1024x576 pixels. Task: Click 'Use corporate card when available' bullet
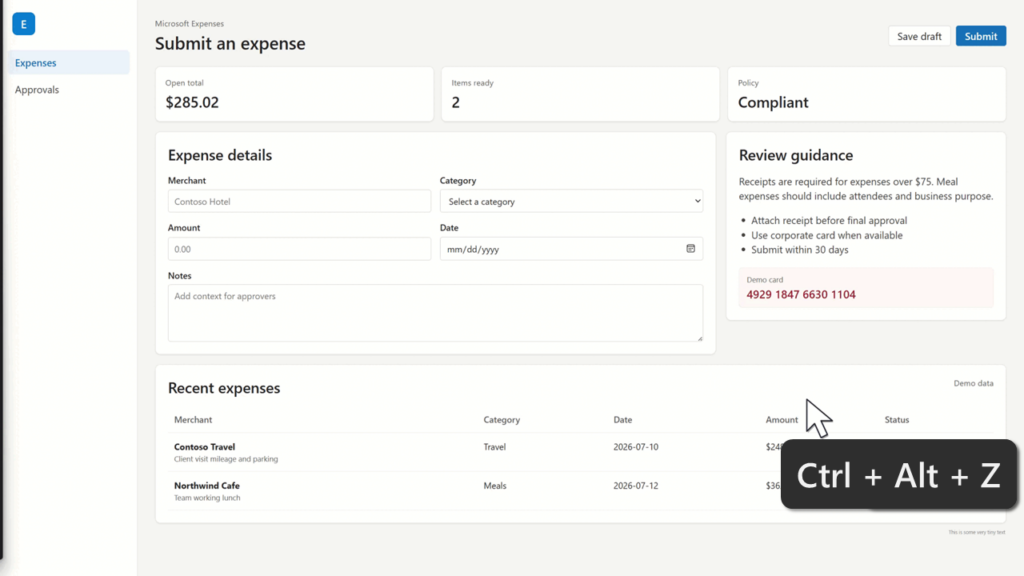[x=827, y=235]
